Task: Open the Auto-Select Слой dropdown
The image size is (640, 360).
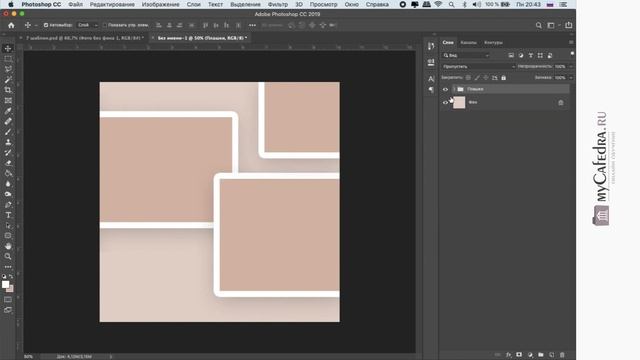Action: click(x=87, y=25)
